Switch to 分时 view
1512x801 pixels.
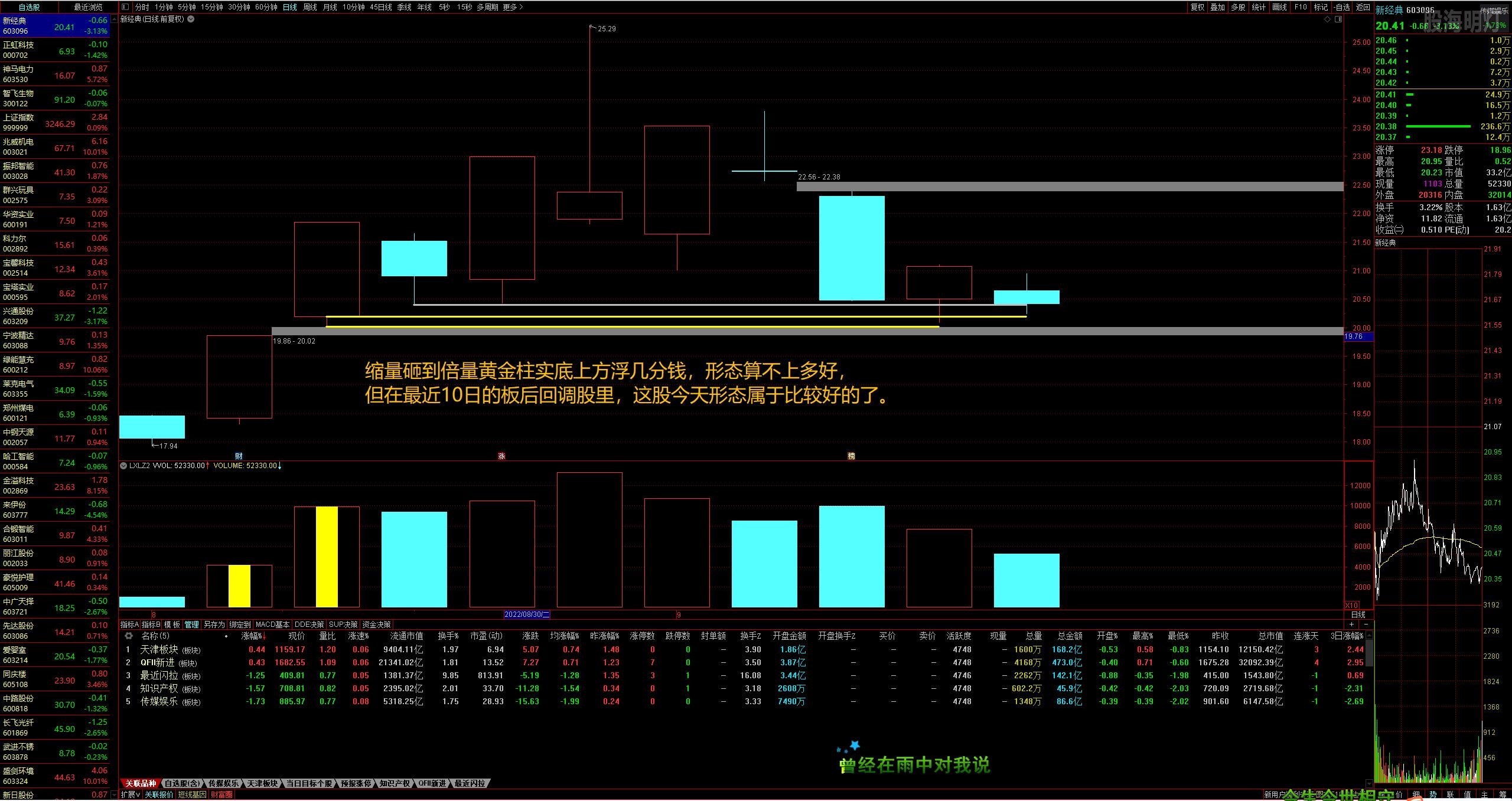click(x=142, y=7)
